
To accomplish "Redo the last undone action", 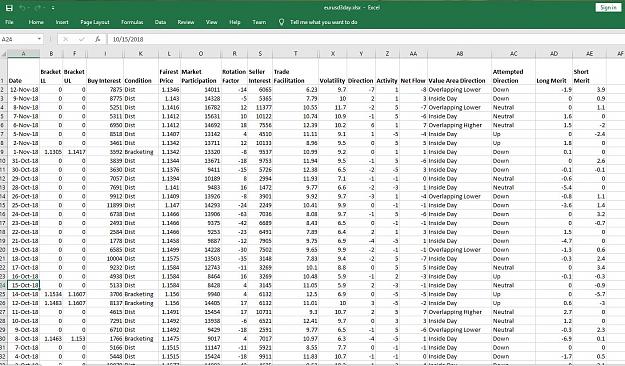I will tap(38, 8).
